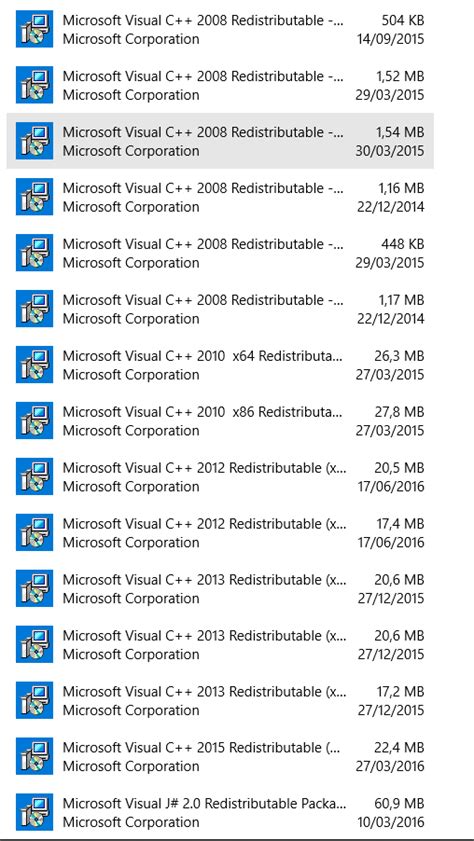This screenshot has height=841, width=474.
Task: Click the icon beside the 1,52 MB entry
Action: tap(34, 85)
